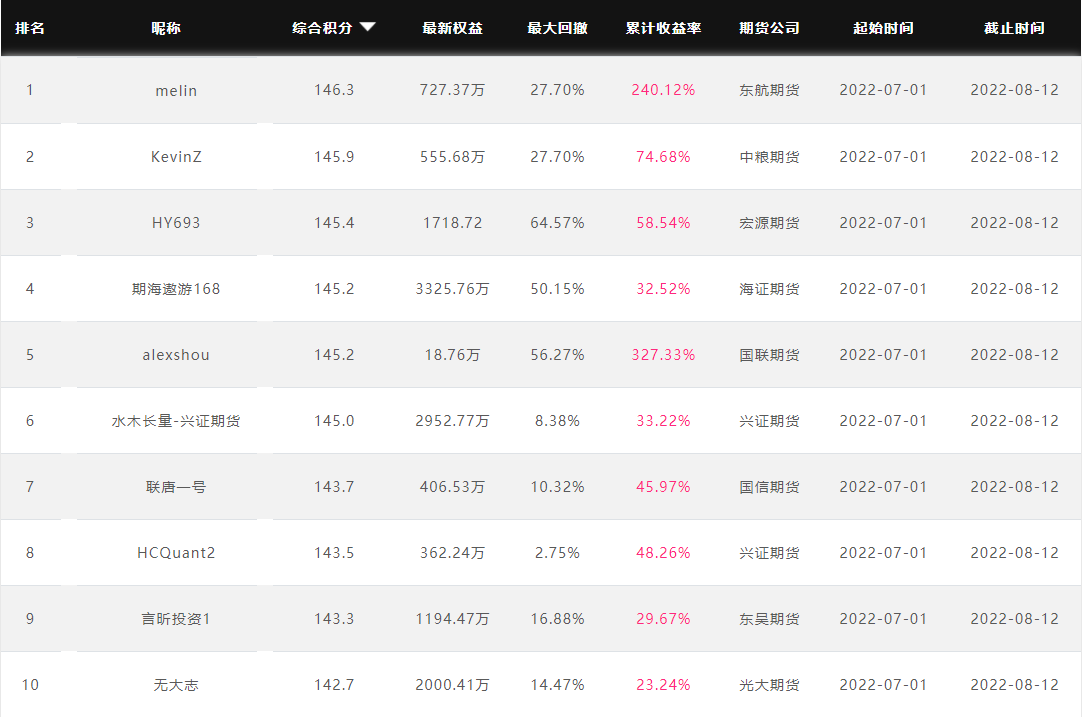Click score 143.7

click(x=334, y=487)
